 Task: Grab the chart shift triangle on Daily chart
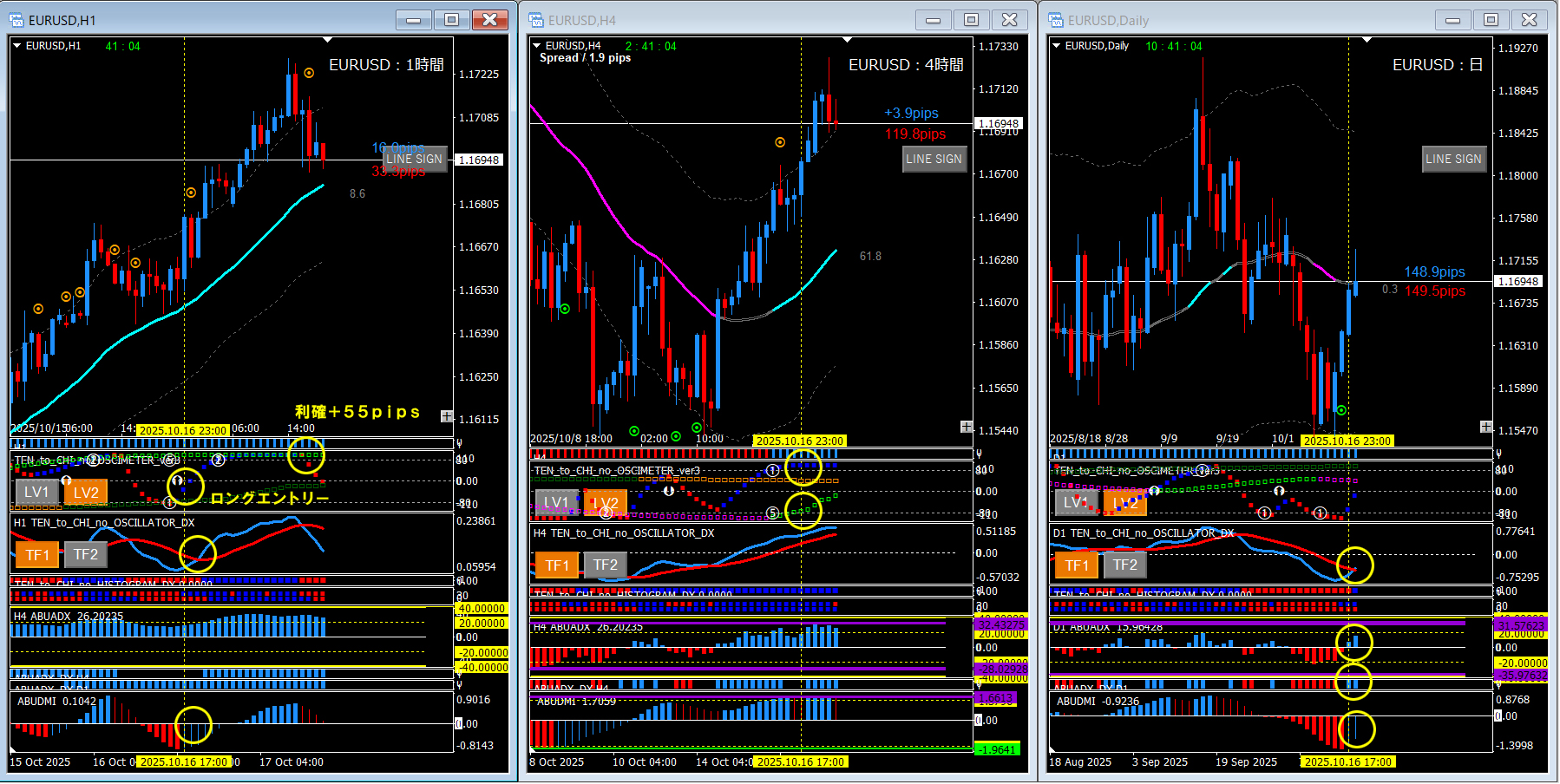pyautogui.click(x=1367, y=40)
